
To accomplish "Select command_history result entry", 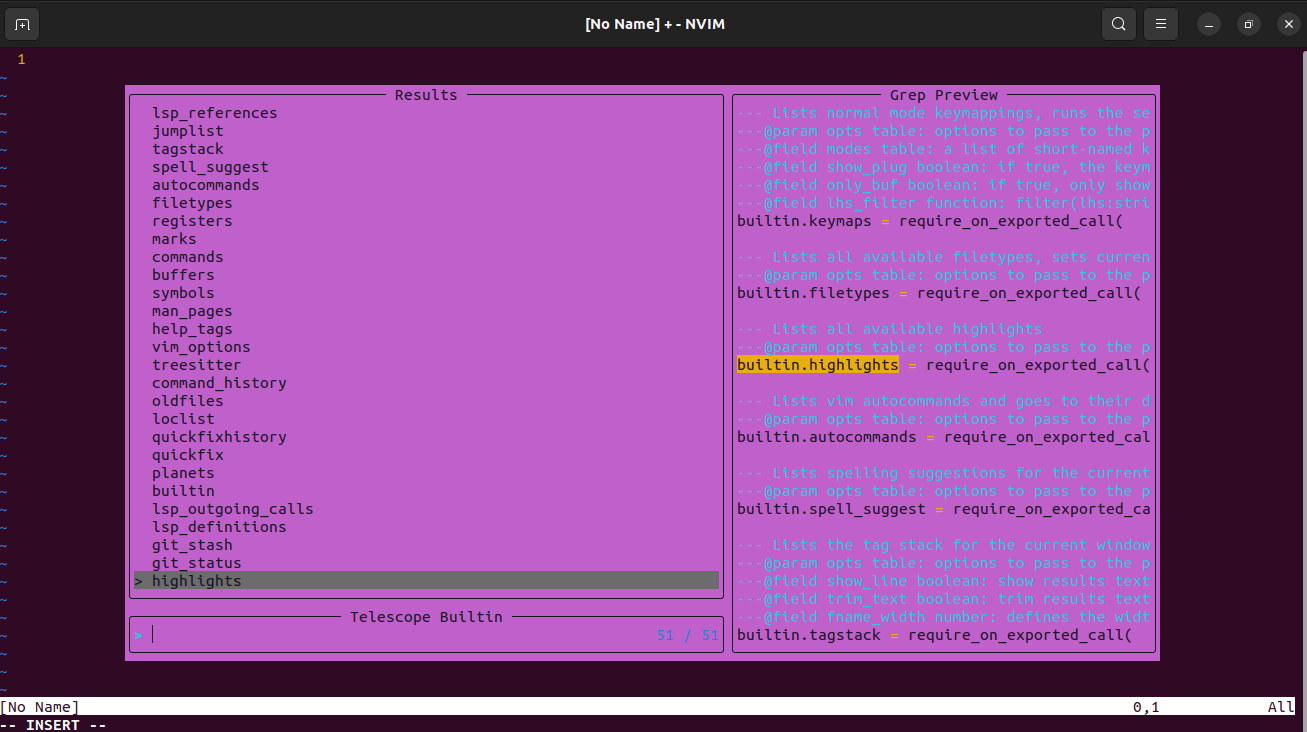I will [x=219, y=383].
